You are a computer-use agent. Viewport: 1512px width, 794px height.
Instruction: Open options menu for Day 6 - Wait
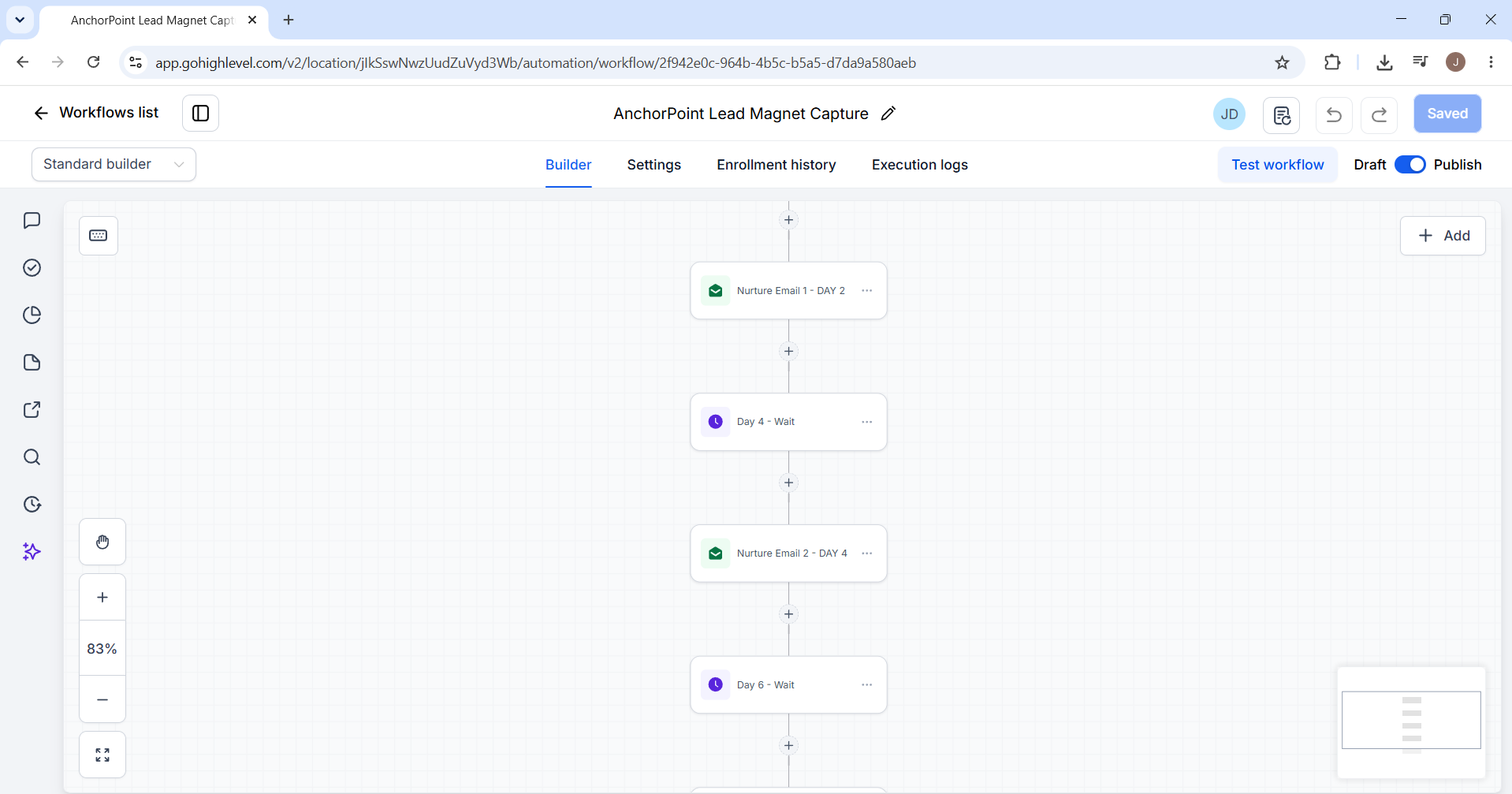pyautogui.click(x=866, y=685)
